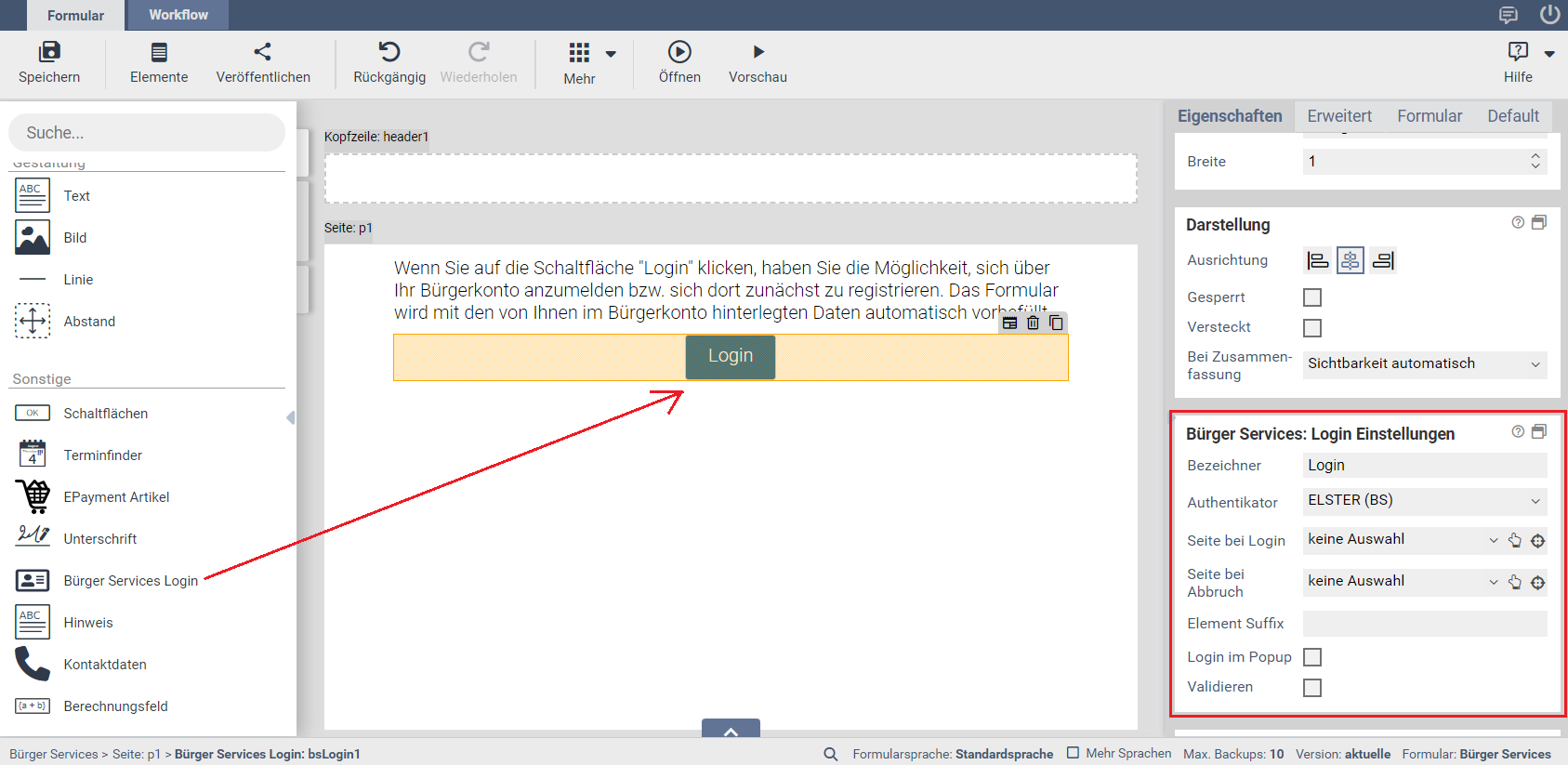Select the Bürger Services Login element
Viewport: 1568px width, 765px height.
coord(130,581)
